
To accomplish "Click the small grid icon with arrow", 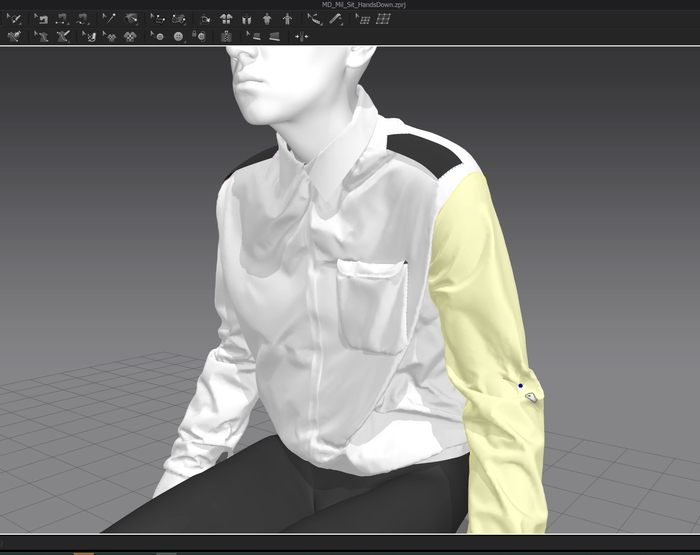I will pyautogui.click(x=362, y=18).
